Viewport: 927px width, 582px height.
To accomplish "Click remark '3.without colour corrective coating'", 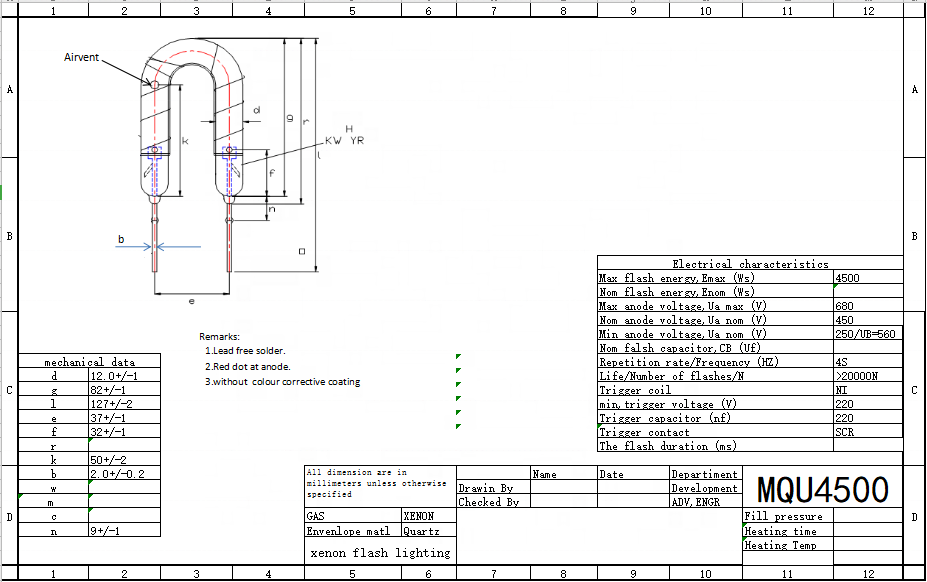I will click(283, 381).
